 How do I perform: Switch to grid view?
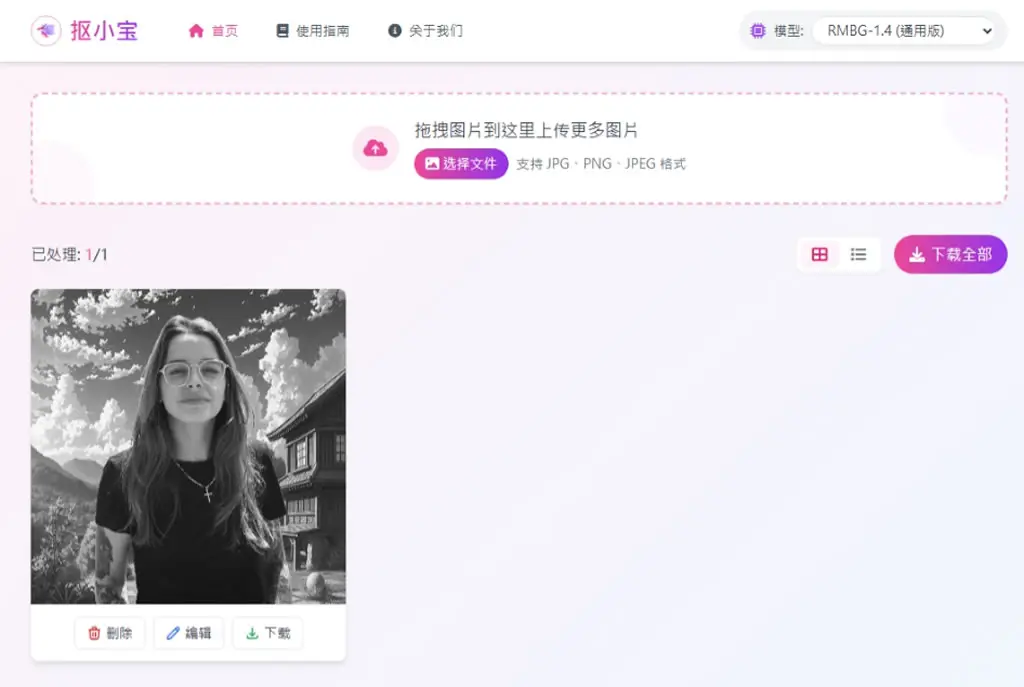pyautogui.click(x=820, y=254)
